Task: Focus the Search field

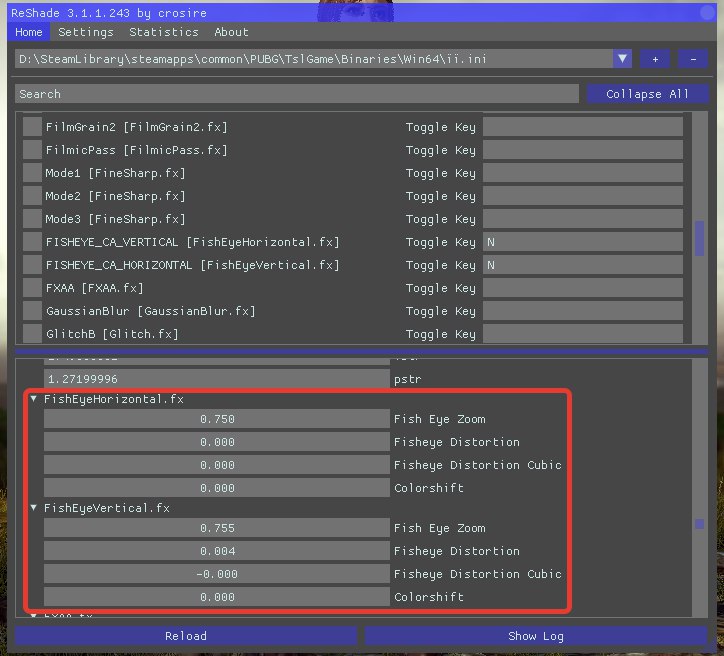Action: click(296, 94)
